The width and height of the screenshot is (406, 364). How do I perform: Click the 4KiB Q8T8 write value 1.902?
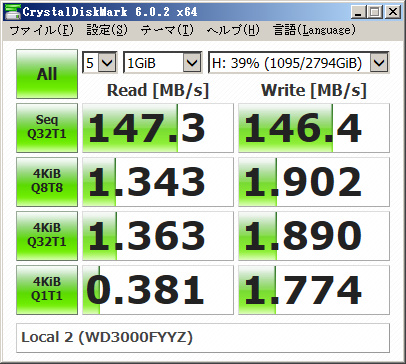coord(314,182)
